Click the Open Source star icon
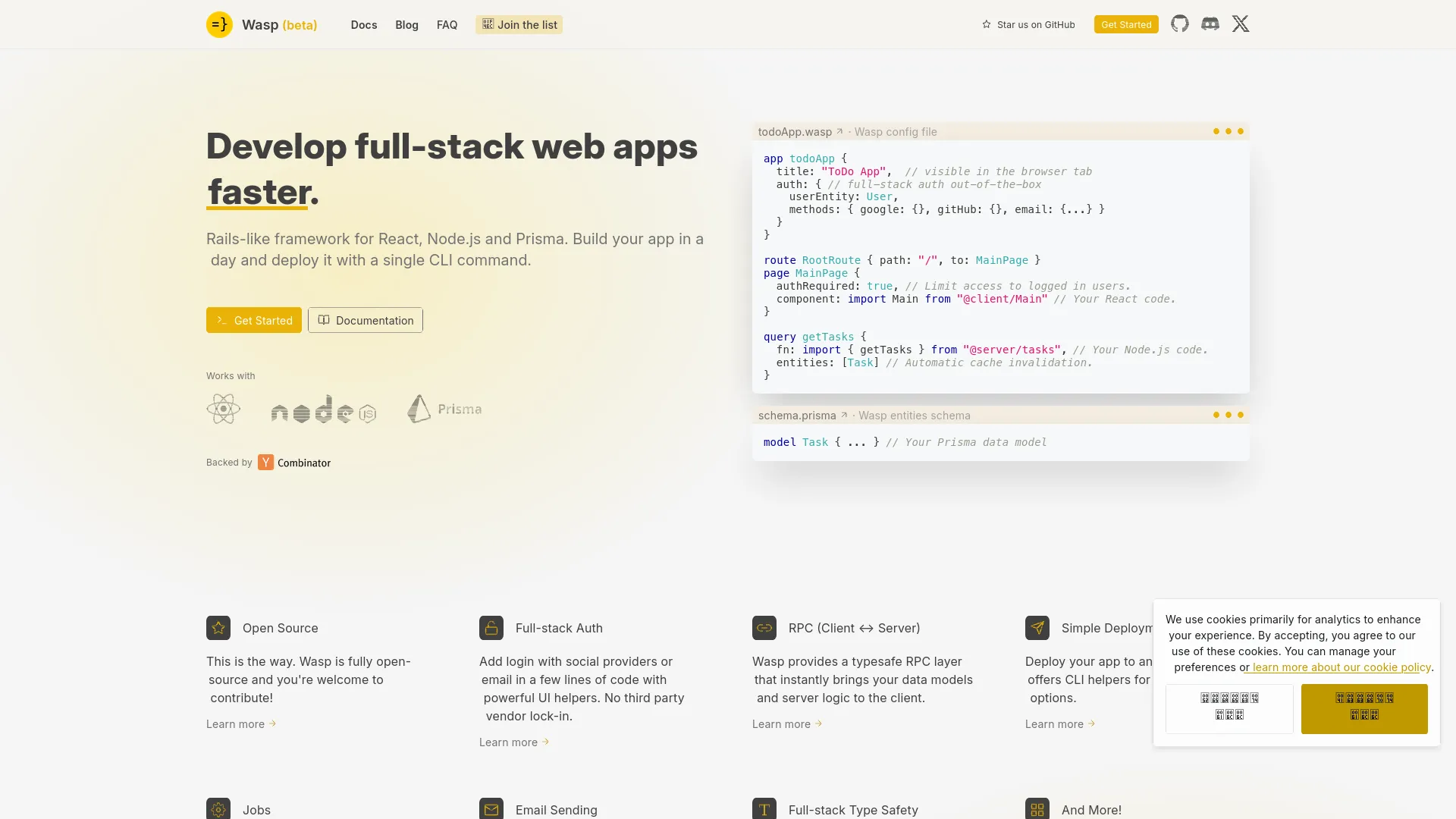1456x819 pixels. 218,628
